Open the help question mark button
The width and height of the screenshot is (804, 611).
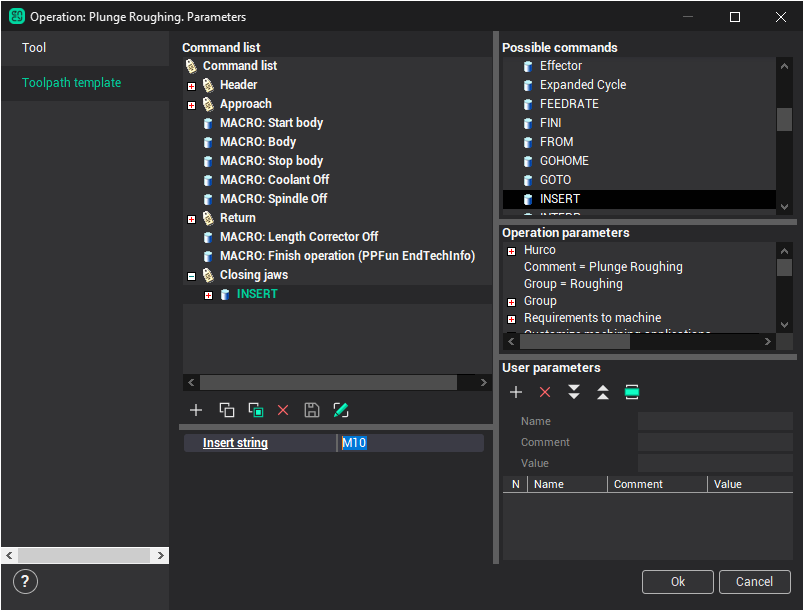26,581
